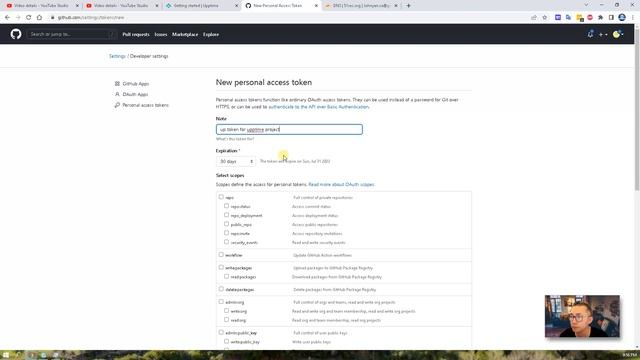This screenshot has width=640, height=360.
Task: Check the public_repo scope
Action: pos(226,224)
